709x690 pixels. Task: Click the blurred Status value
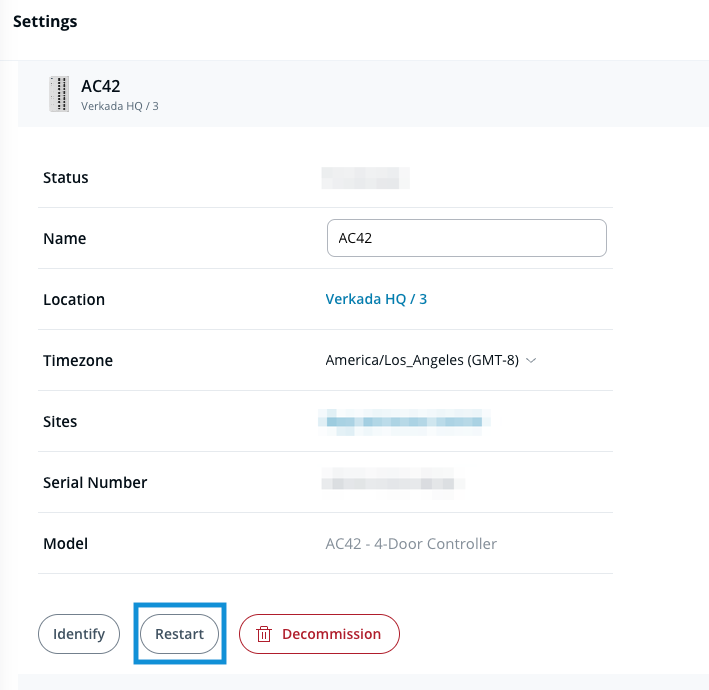coord(366,179)
